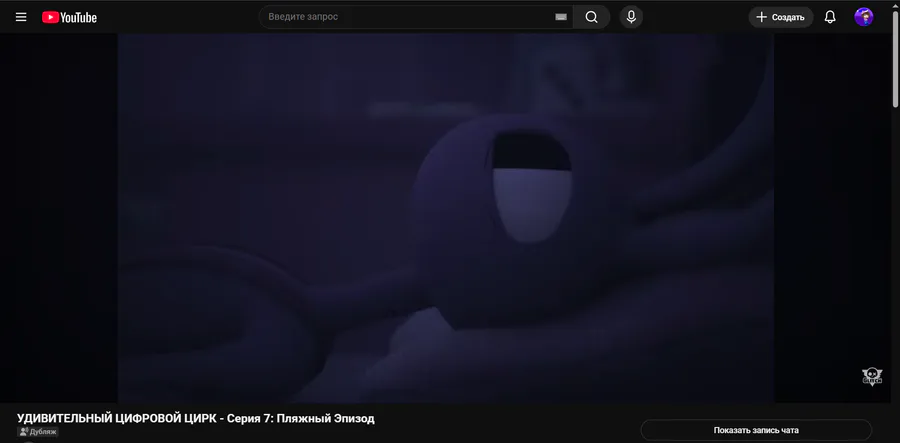Open the notifications bell
This screenshot has height=443, width=900.
pyautogui.click(x=830, y=17)
